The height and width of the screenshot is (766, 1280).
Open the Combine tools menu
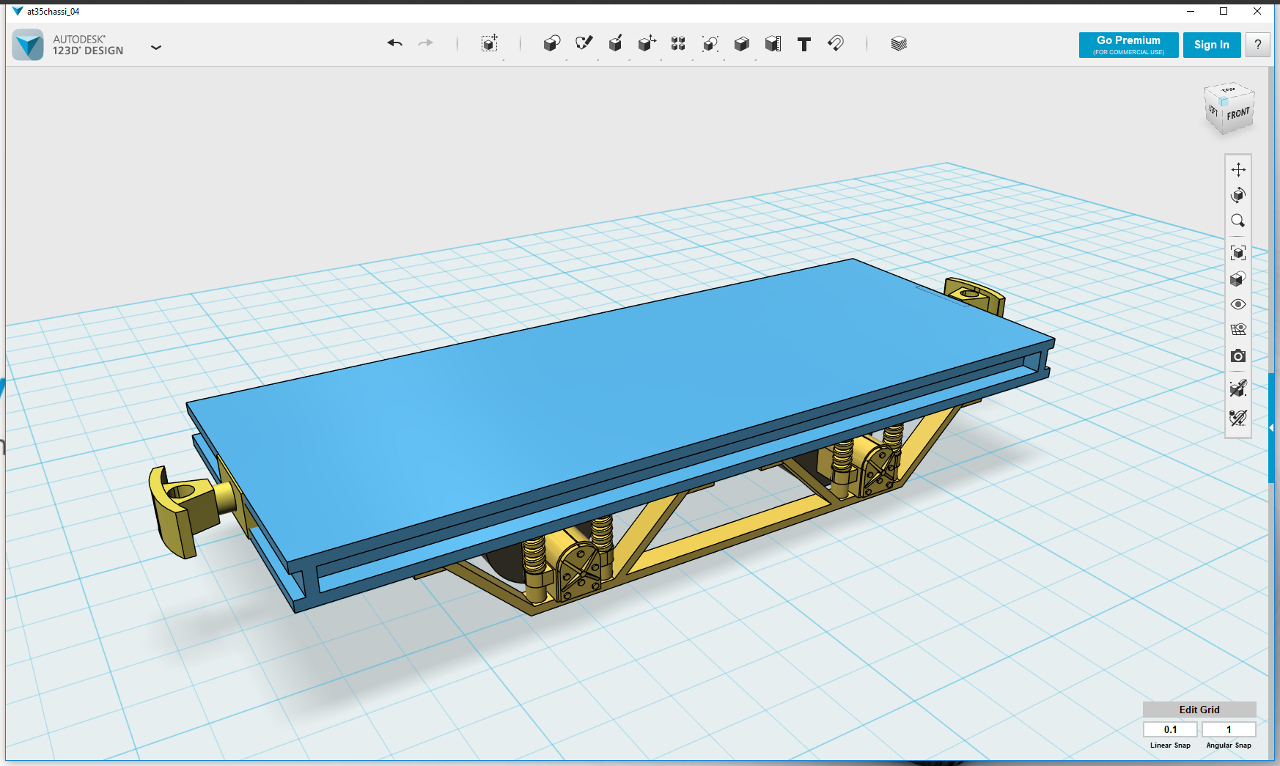tap(741, 44)
